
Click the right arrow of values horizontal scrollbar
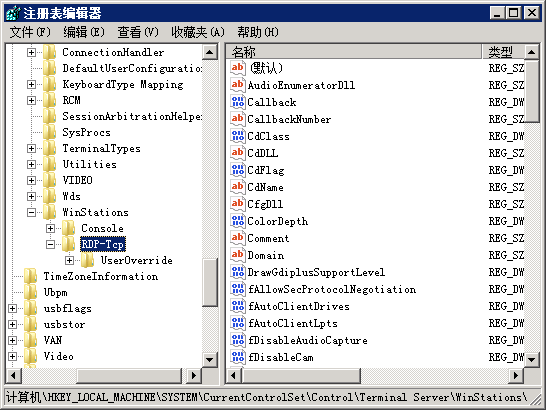(x=516, y=376)
